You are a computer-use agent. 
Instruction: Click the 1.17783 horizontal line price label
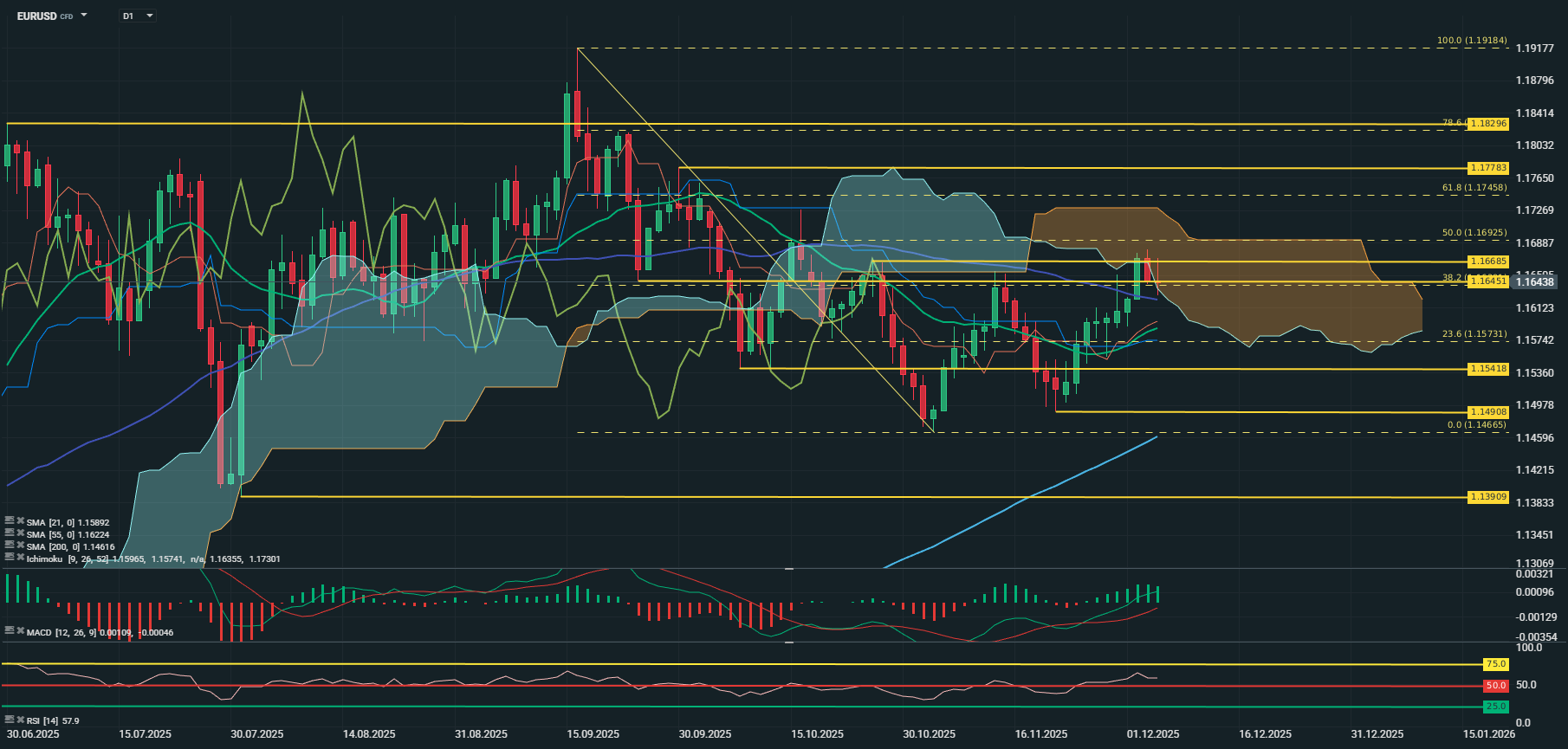click(1487, 168)
